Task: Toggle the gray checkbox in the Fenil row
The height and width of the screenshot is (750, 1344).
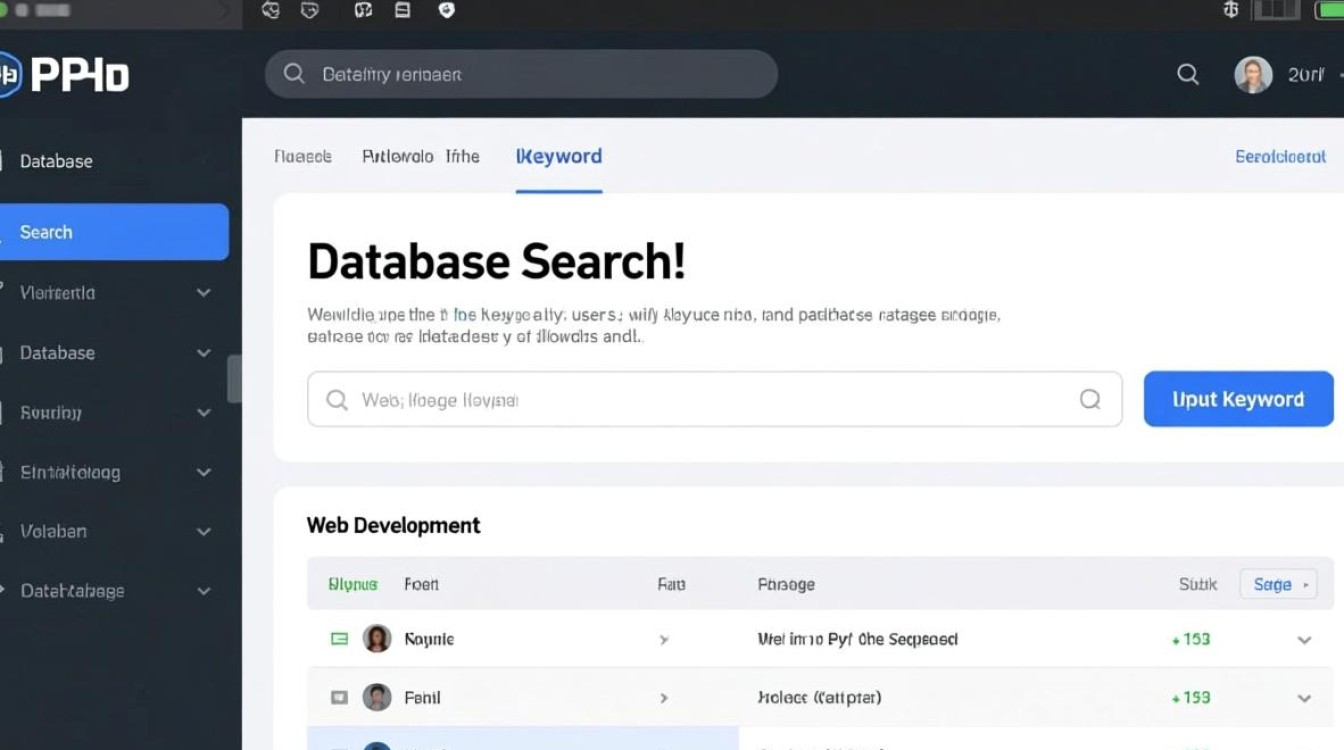Action: coord(339,697)
